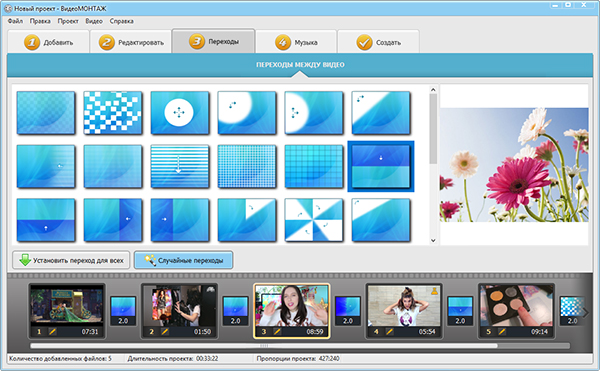Image resolution: width=600 pixels, height=371 pixels.
Task: Click the transitions gallery vertical scrollbar thumb
Action: (x=433, y=129)
